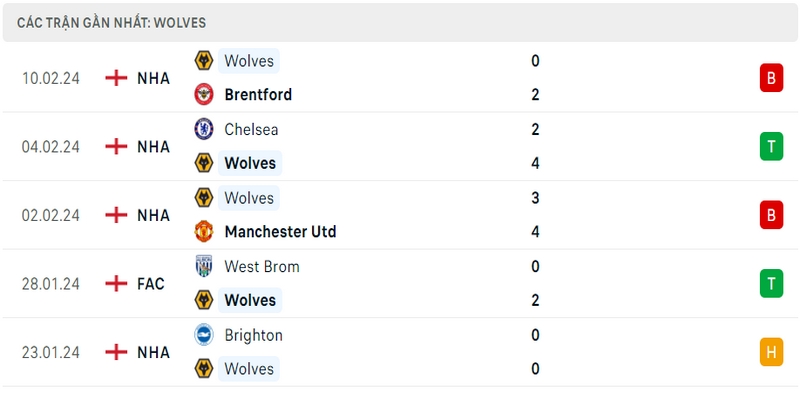Click green T result badge for Chelsea match
This screenshot has width=800, height=400.
coord(771,147)
